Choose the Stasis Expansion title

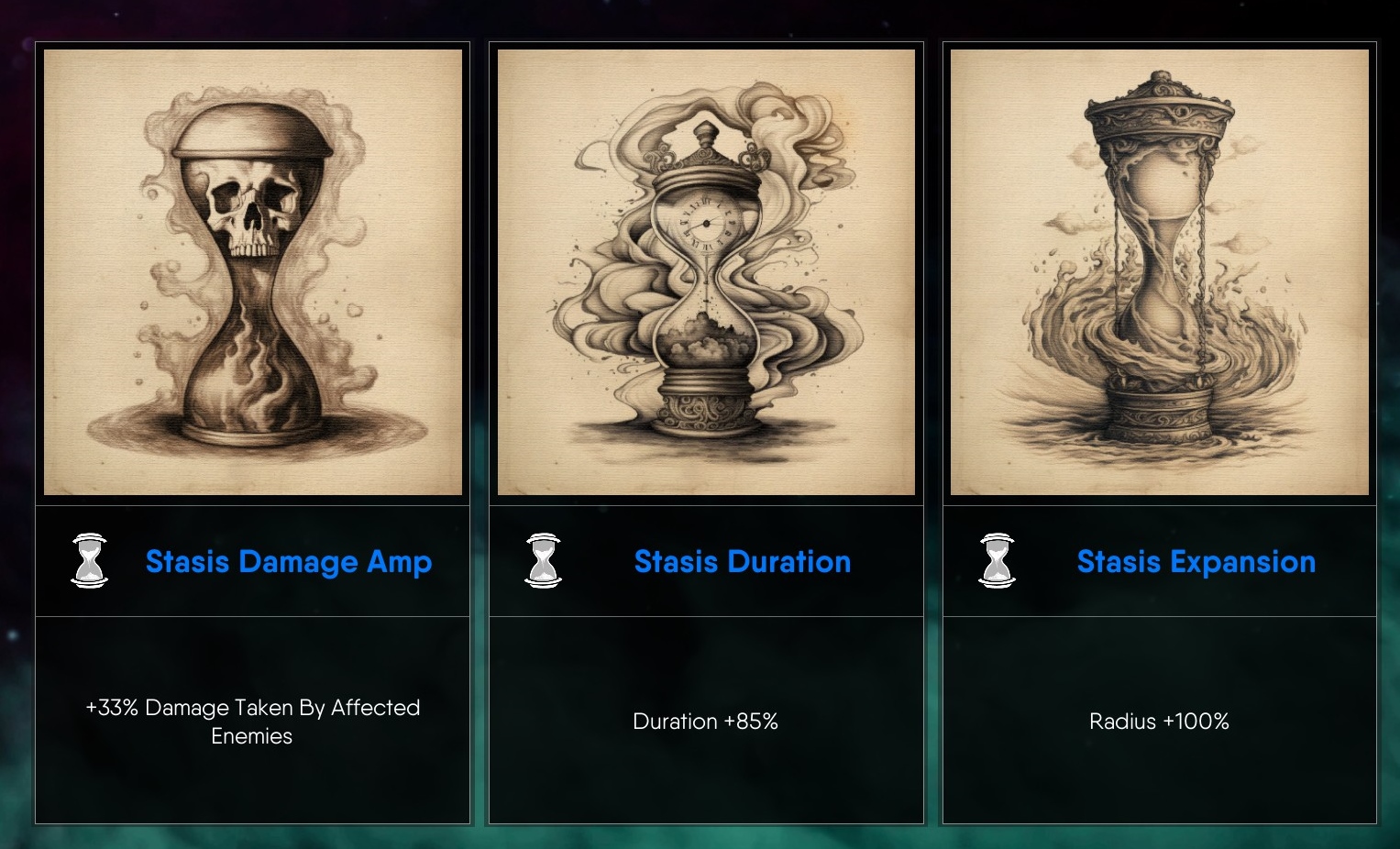pos(1196,561)
